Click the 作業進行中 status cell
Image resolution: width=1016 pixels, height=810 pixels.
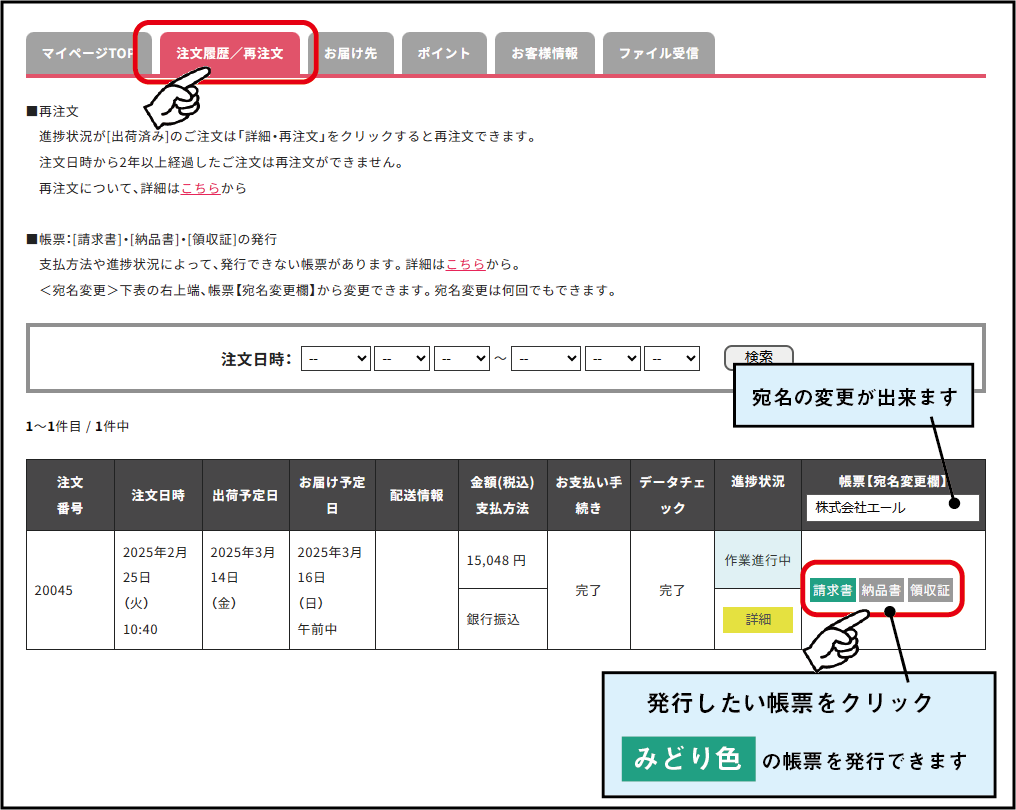pos(758,561)
